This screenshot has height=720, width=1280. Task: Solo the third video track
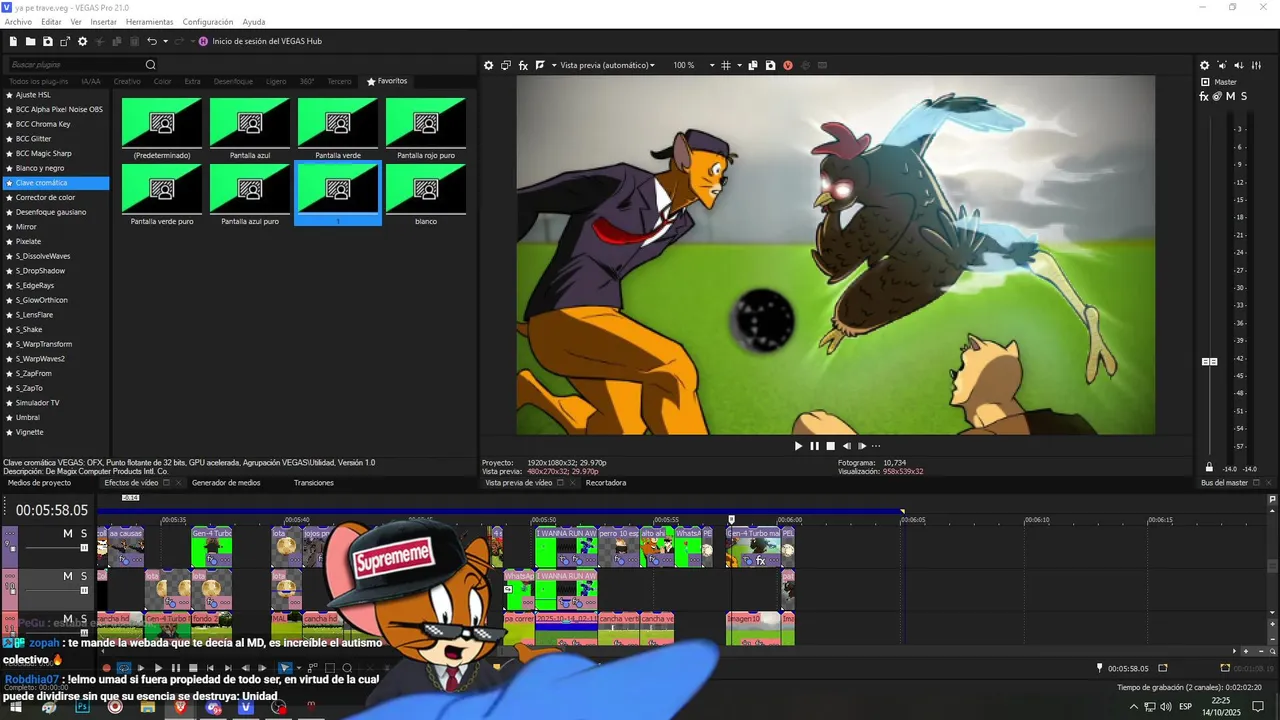point(84,619)
